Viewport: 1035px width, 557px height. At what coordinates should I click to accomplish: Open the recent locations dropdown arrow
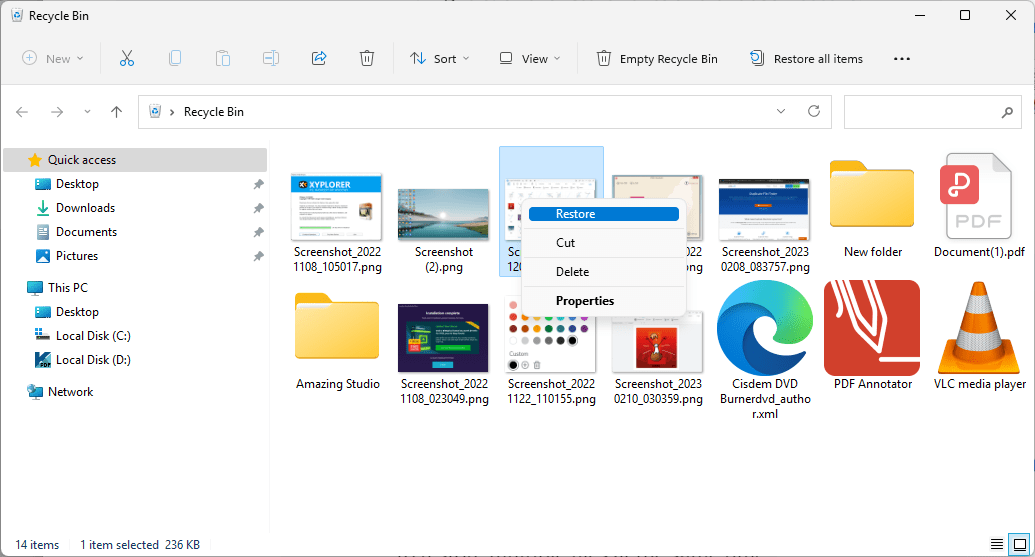87,112
